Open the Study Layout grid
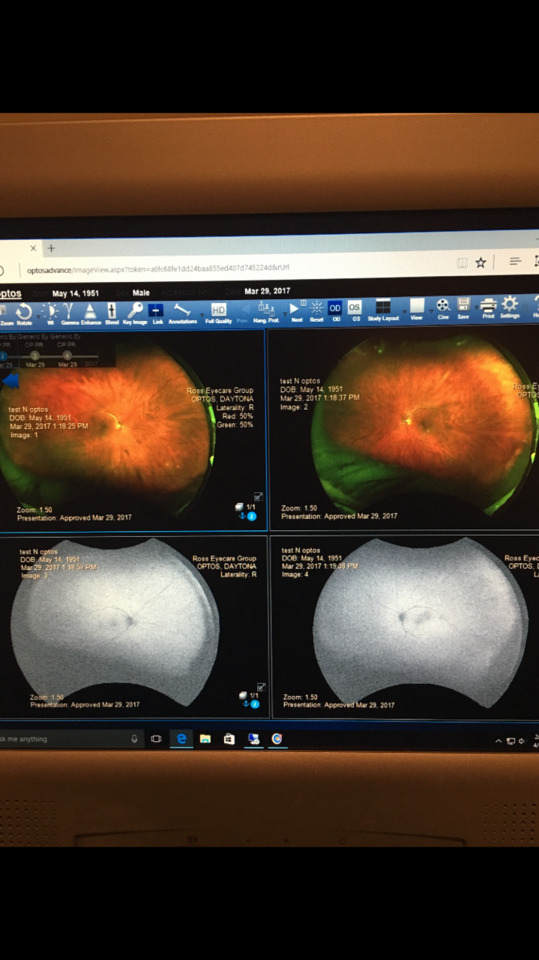 click(x=383, y=309)
